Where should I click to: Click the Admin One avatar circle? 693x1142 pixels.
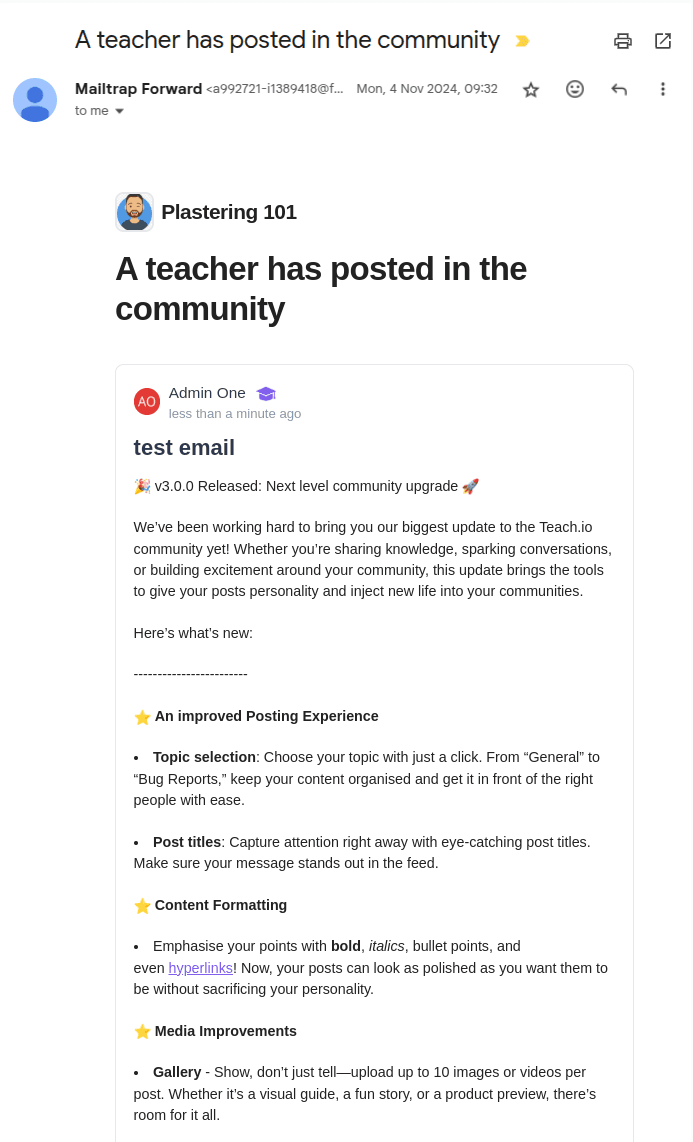(x=147, y=401)
